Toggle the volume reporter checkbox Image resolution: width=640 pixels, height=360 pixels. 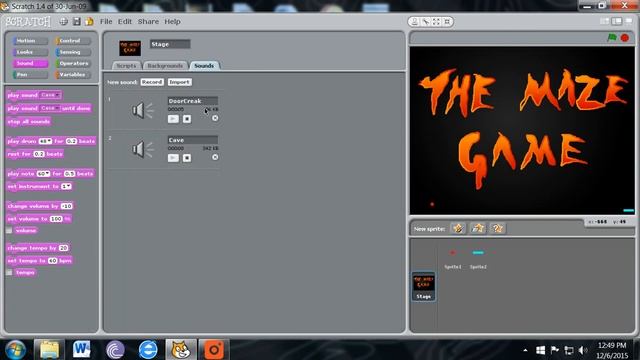[9, 231]
